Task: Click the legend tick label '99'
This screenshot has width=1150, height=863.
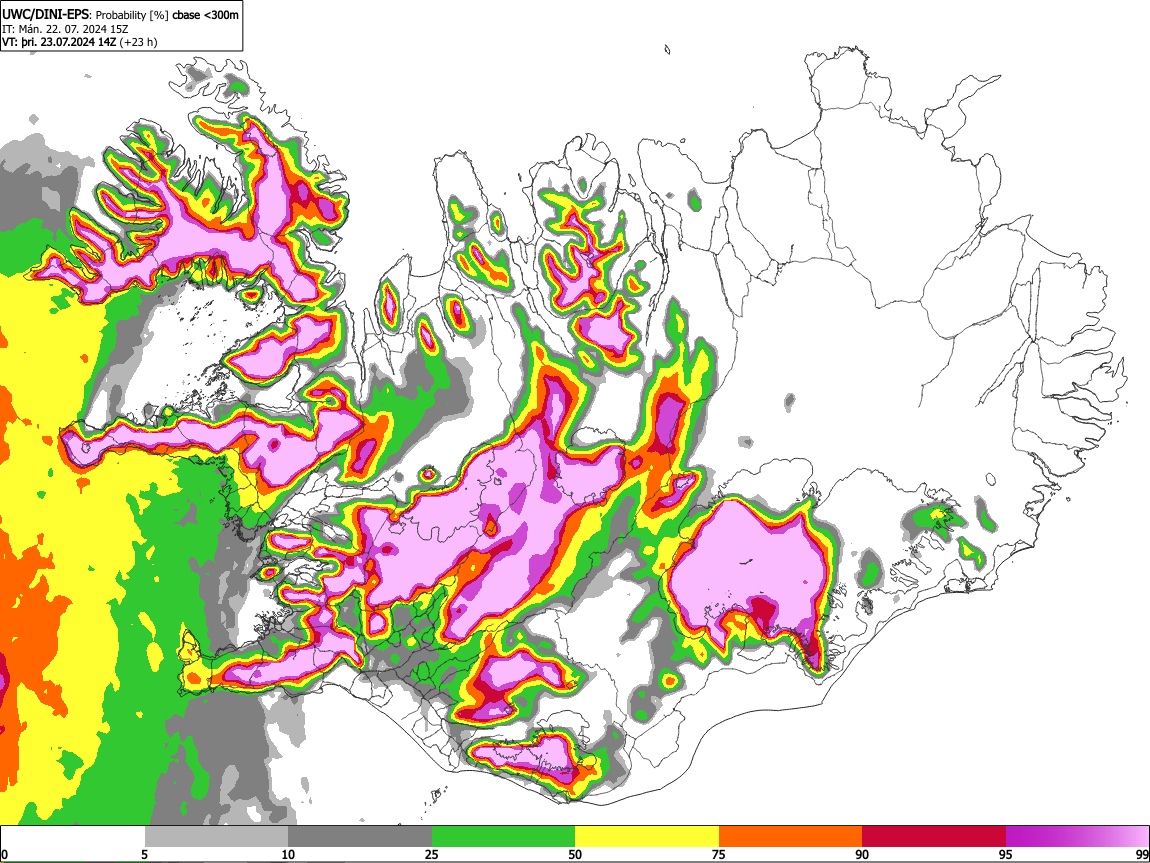Action: (1142, 854)
